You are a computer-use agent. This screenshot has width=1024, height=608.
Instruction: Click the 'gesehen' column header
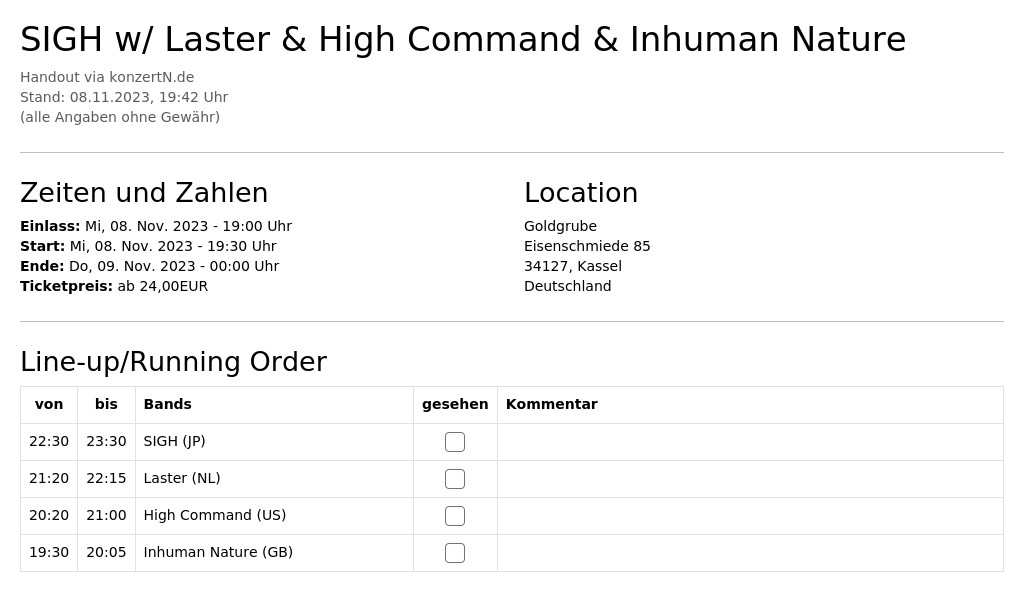pyautogui.click(x=455, y=404)
